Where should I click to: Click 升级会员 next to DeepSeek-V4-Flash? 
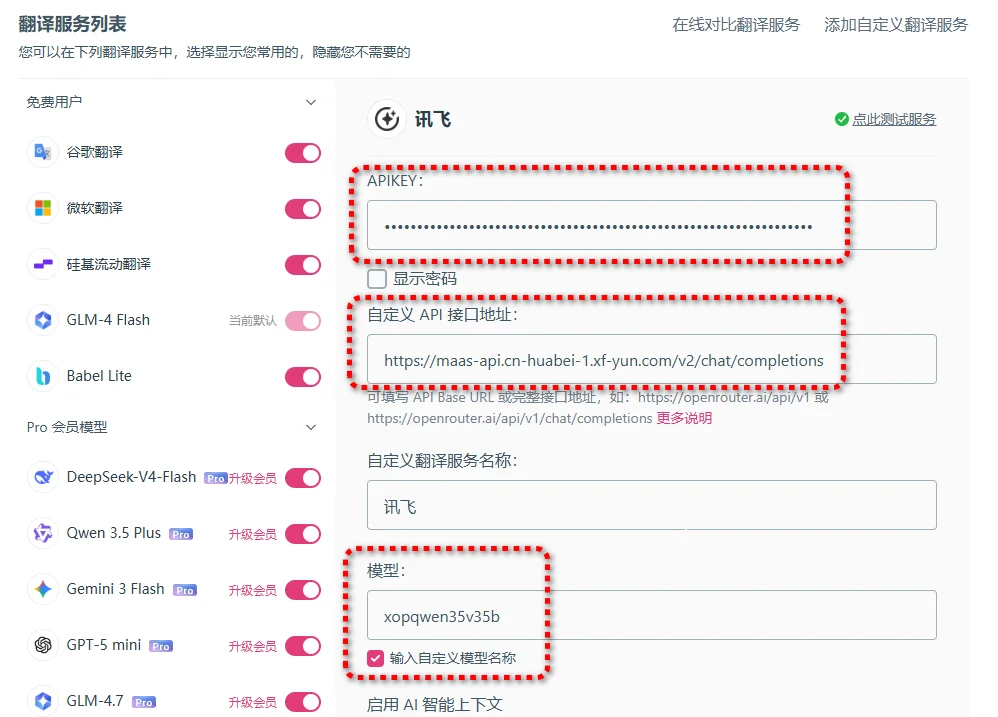pyautogui.click(x=253, y=478)
